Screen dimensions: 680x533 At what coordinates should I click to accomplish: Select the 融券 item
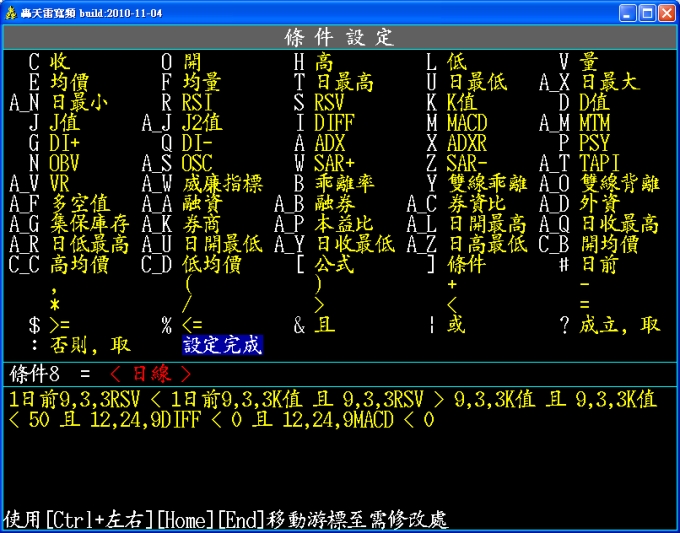[335, 204]
